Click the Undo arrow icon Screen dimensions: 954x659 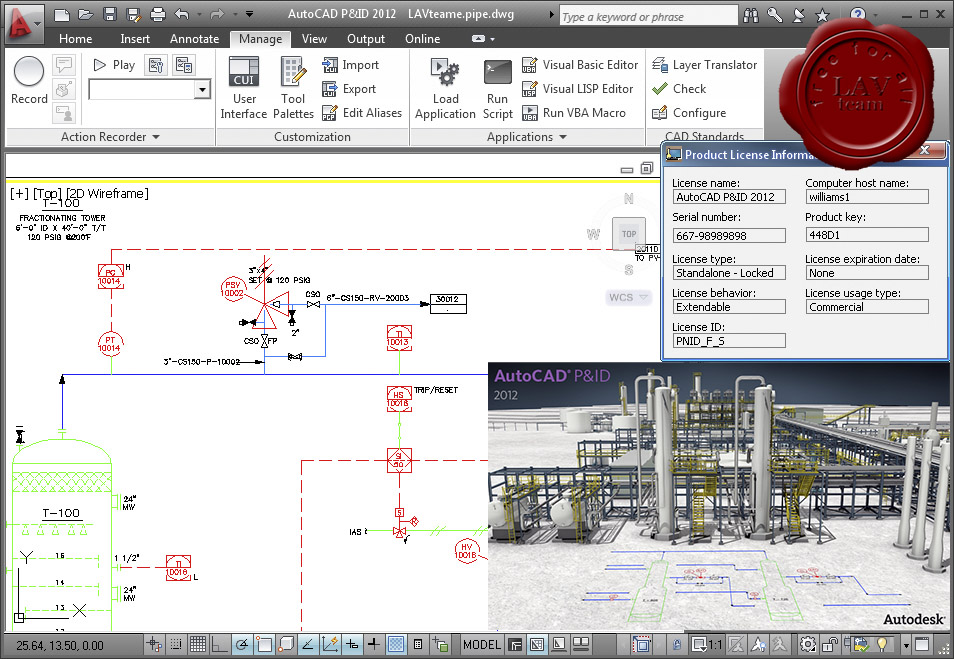[182, 14]
